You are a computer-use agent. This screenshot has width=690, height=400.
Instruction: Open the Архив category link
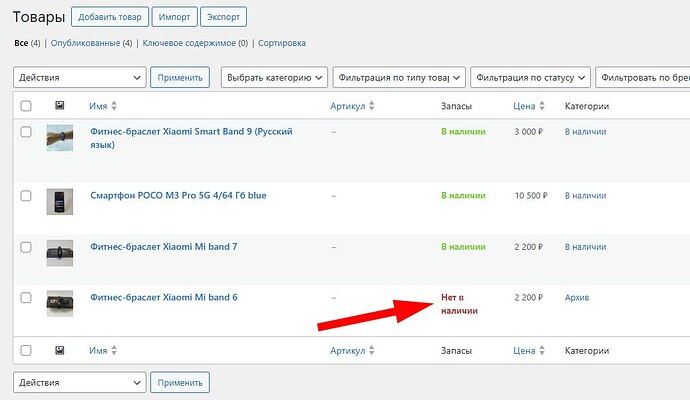[x=577, y=297]
